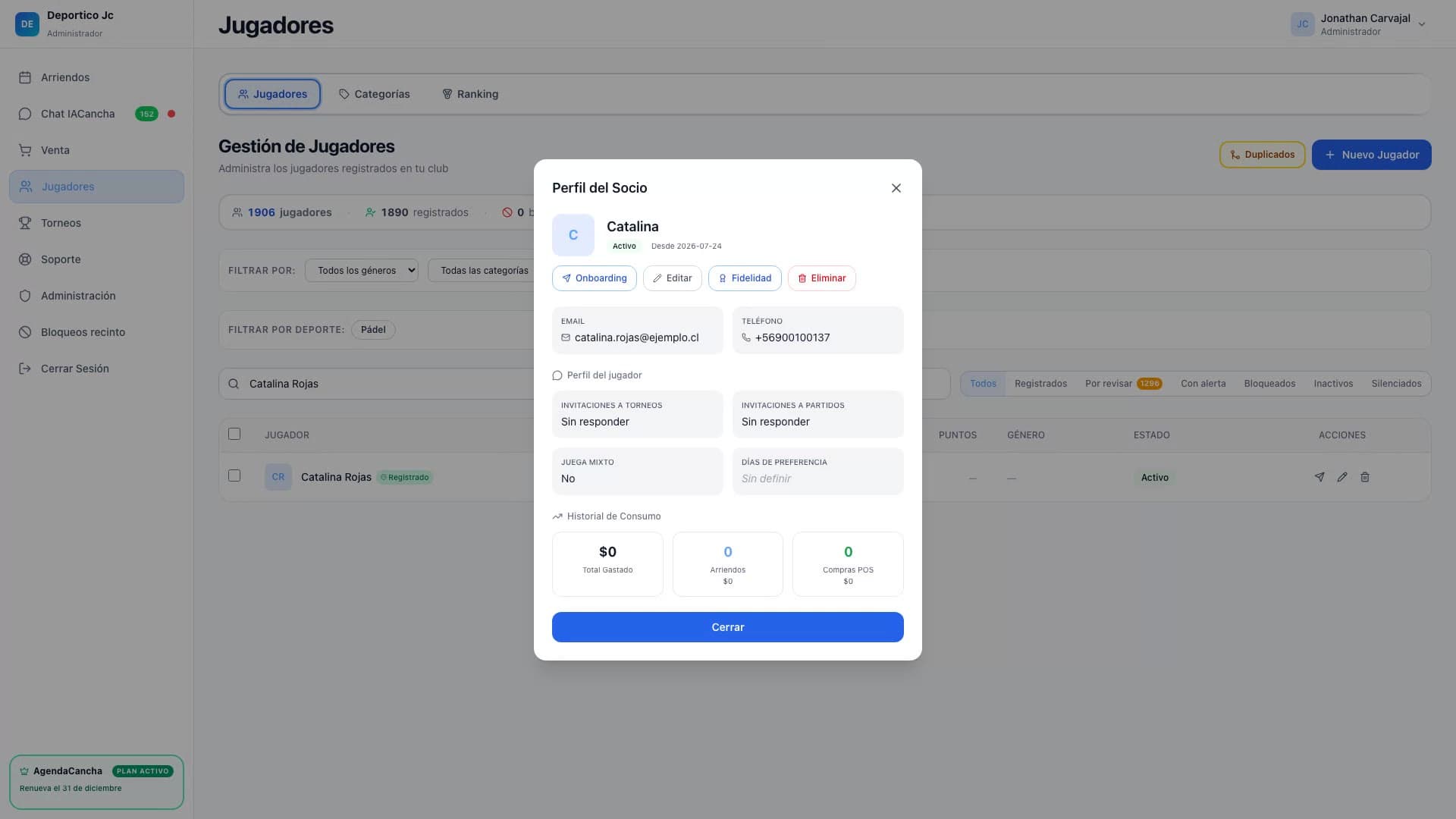This screenshot has height=819, width=1456.
Task: Select the Registrados status filter
Action: coord(1040,384)
